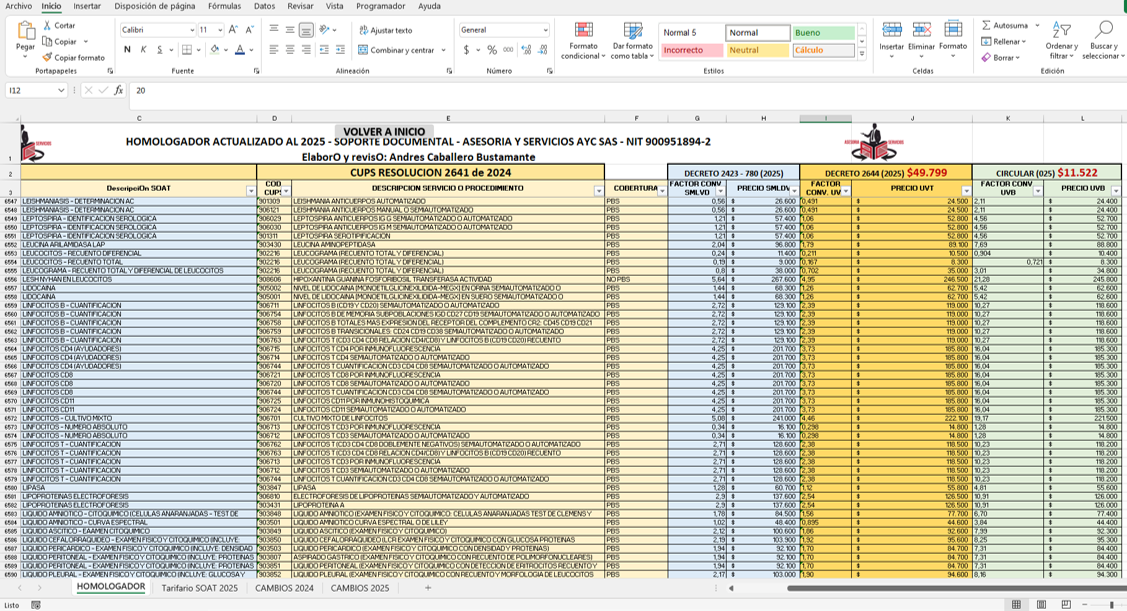Click the Cortar scissors icon
1127x611 pixels.
47,25
